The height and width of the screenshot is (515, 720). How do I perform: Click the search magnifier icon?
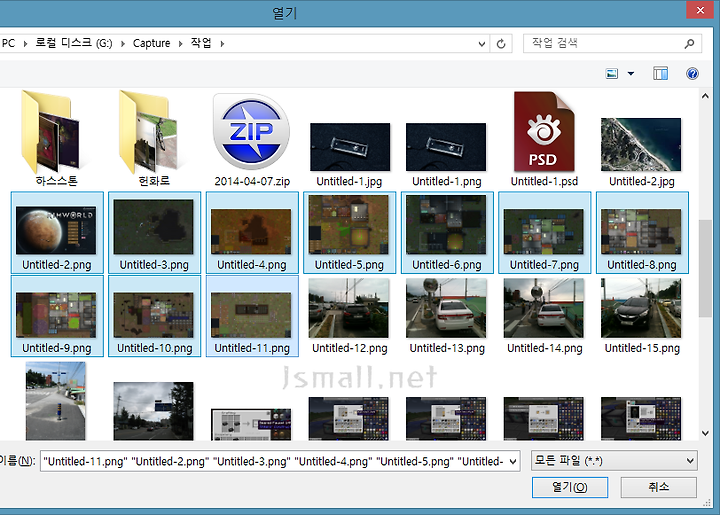pos(689,44)
